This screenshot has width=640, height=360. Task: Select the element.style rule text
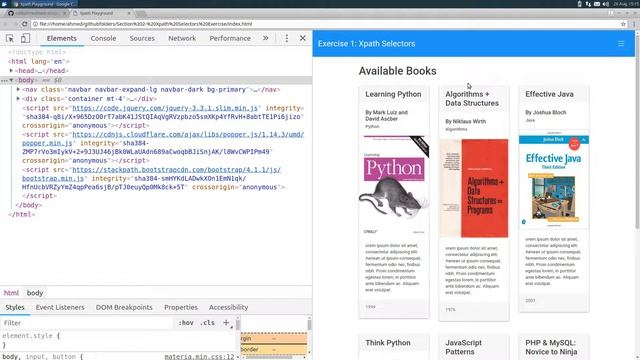31,336
